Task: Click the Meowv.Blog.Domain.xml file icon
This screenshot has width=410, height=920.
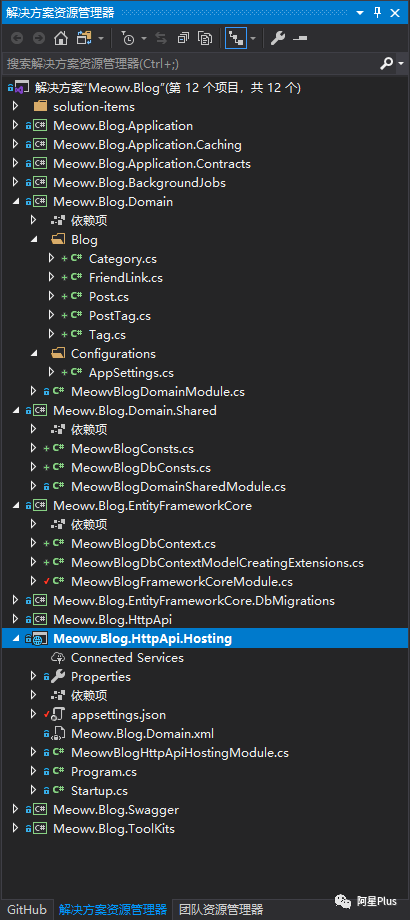Action: (58, 733)
